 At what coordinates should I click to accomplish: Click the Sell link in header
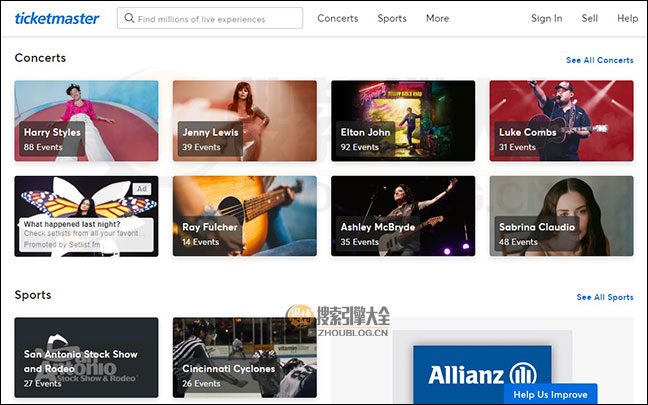(590, 18)
